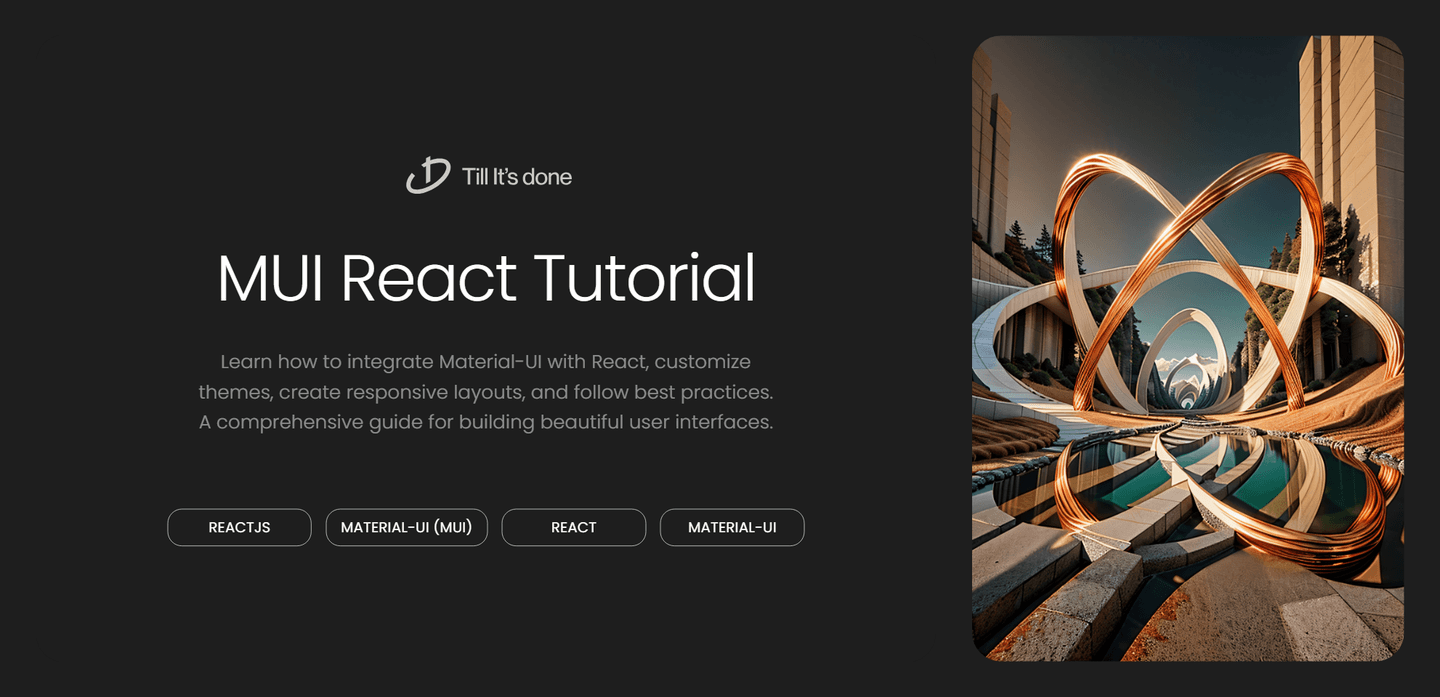The width and height of the screenshot is (1440, 697).
Task: Click the Till It's done logo icon
Action: click(428, 176)
